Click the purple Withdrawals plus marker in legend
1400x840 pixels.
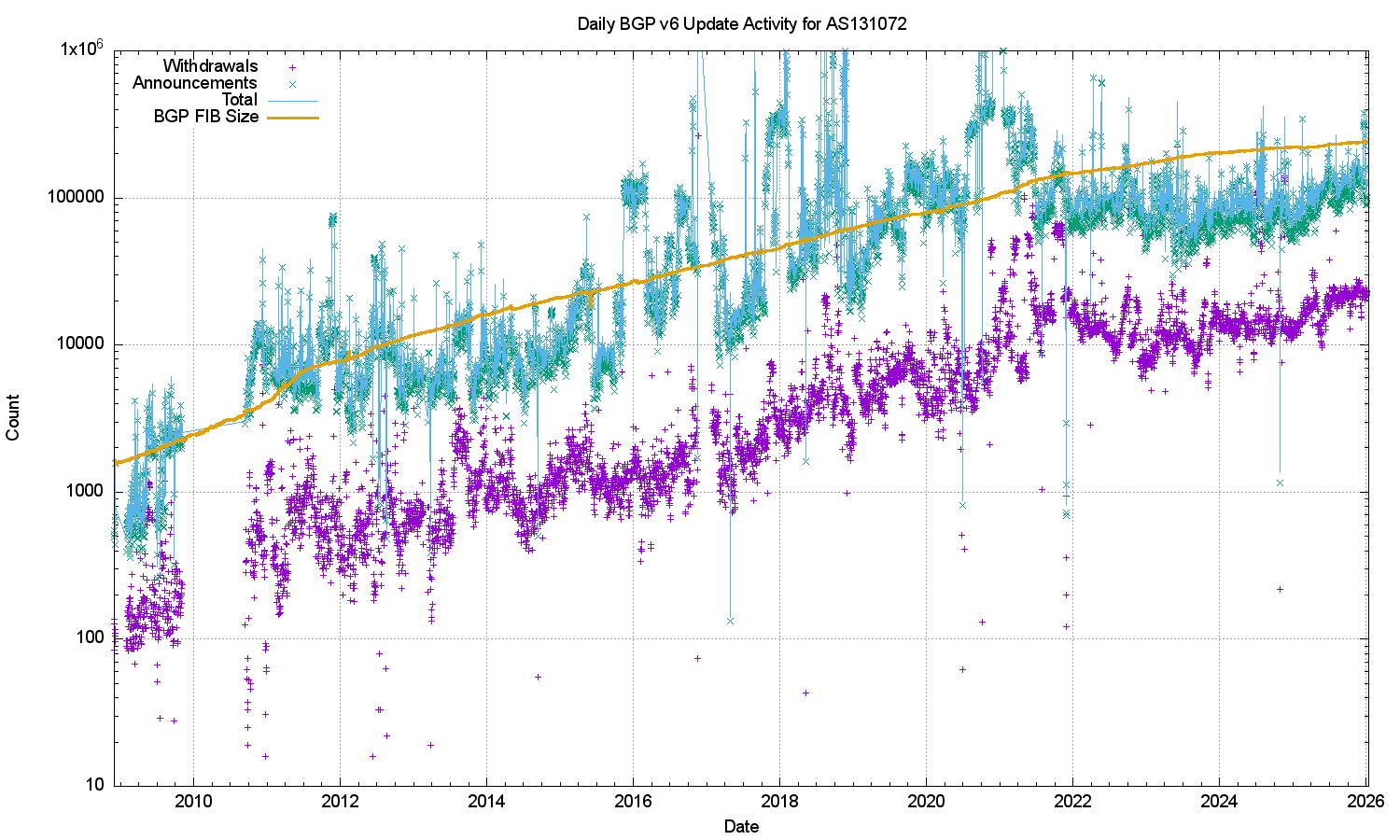(x=293, y=67)
